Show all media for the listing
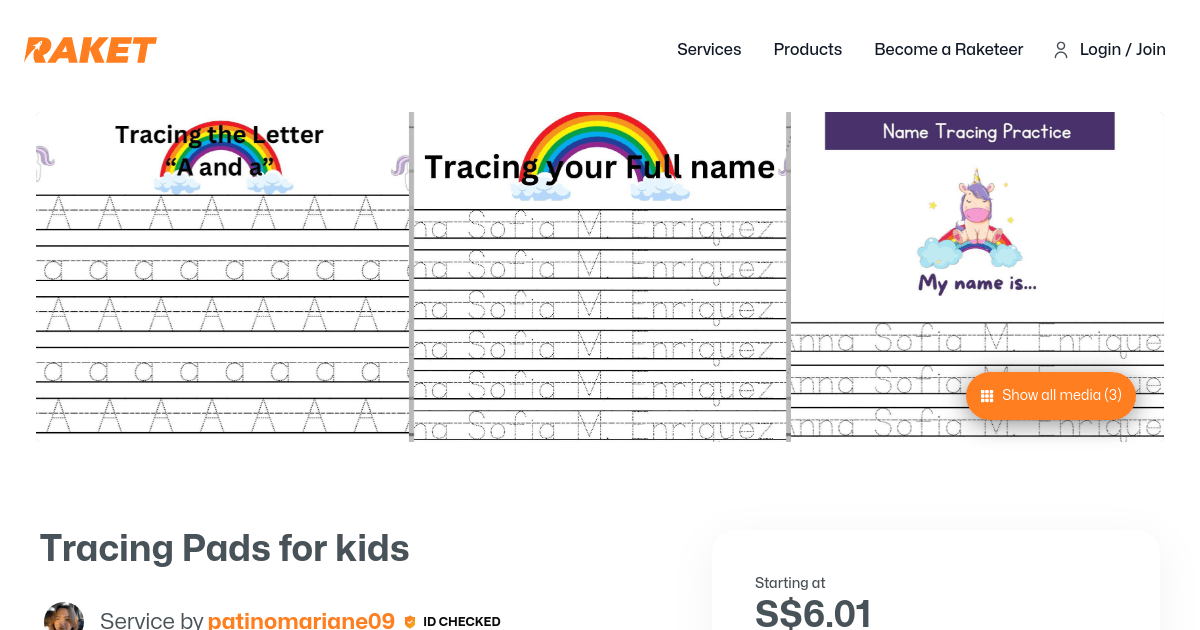The height and width of the screenshot is (630, 1200). (1050, 395)
